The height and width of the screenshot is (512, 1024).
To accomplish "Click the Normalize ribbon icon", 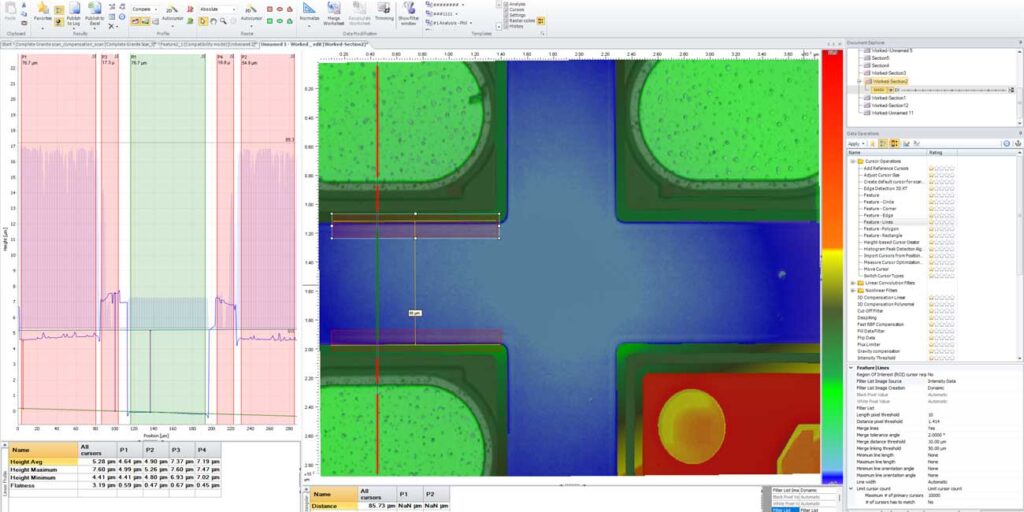I will [x=309, y=10].
